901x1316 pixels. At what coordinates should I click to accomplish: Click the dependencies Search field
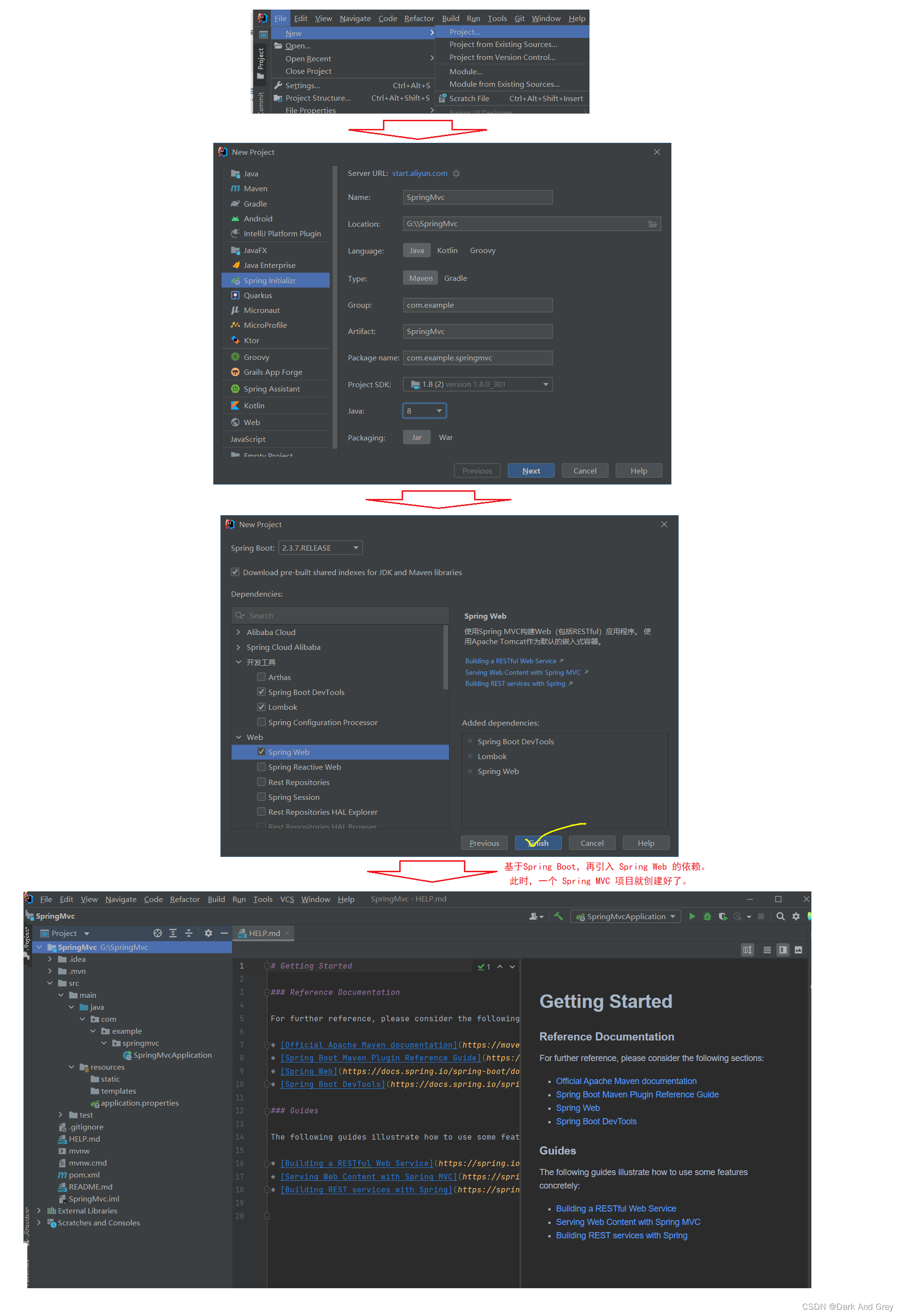tap(340, 615)
